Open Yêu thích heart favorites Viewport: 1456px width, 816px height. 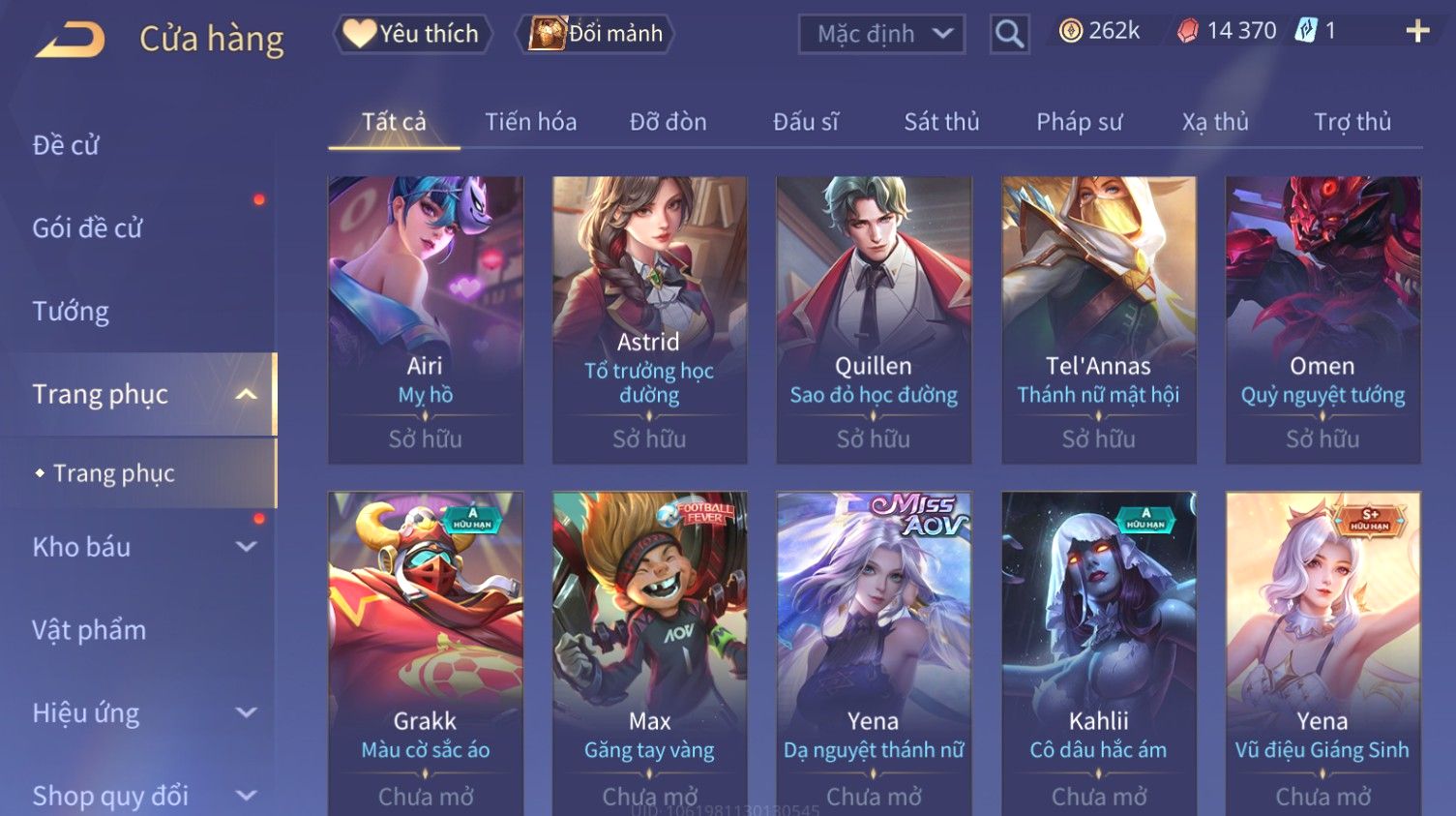(412, 34)
